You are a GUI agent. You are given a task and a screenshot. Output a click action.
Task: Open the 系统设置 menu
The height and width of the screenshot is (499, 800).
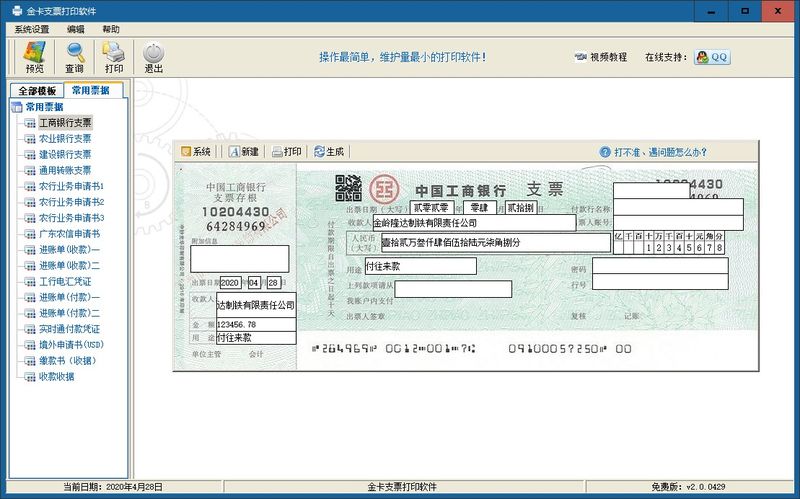tap(32, 29)
